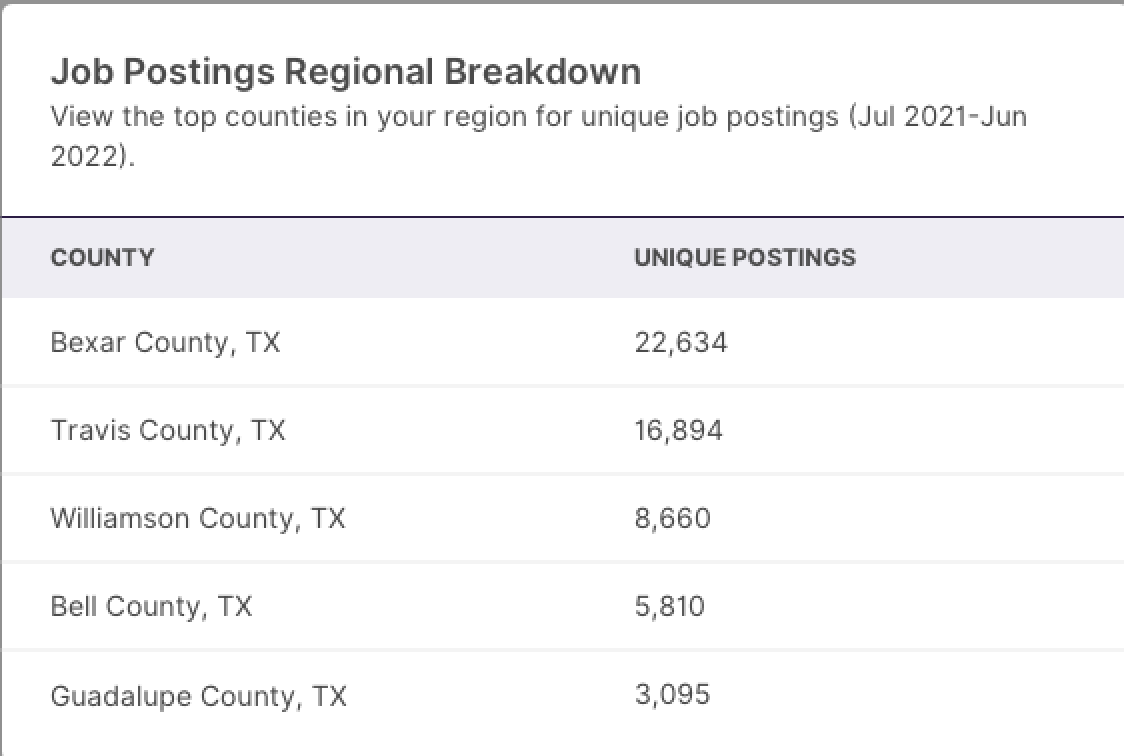Click the UNIQUE POSTINGS column header
Screen dimensions: 1124x756
tap(745, 258)
